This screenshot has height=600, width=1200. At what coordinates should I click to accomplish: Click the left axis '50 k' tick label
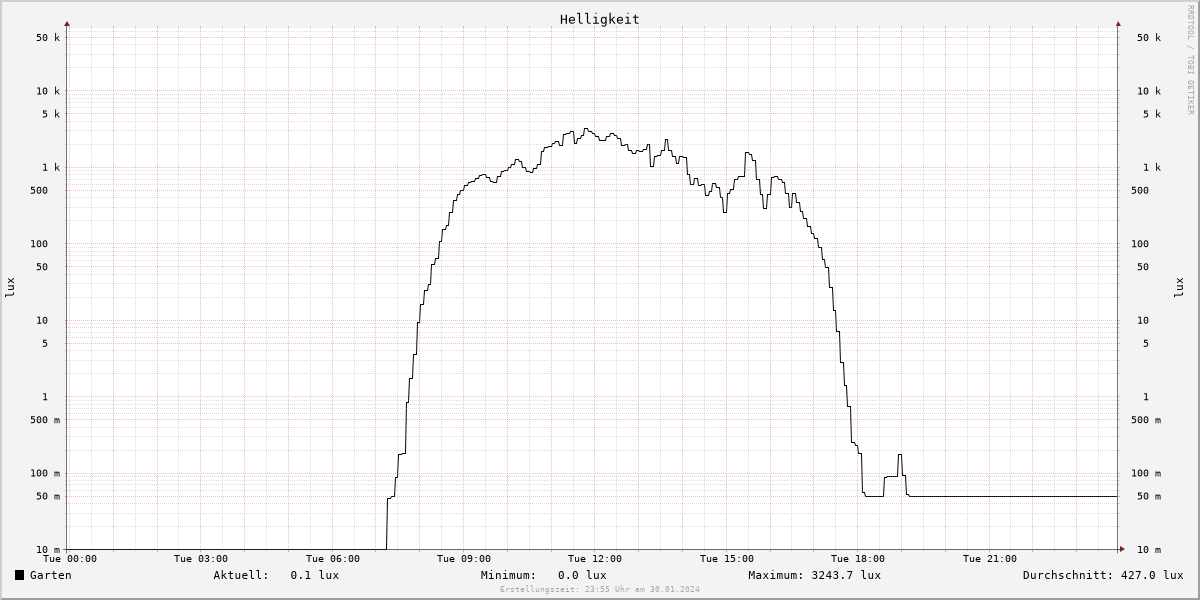click(47, 38)
